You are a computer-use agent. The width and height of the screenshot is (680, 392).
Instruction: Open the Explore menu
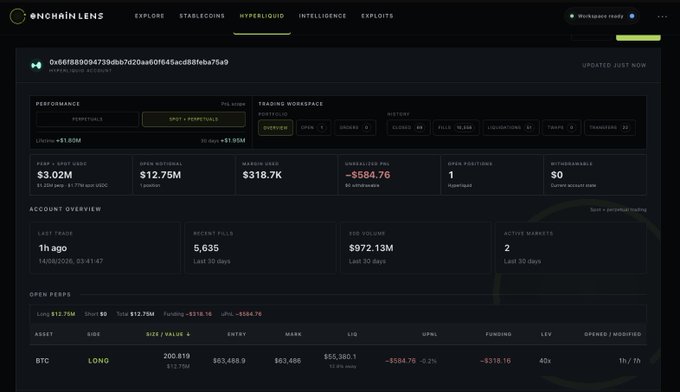pos(149,16)
